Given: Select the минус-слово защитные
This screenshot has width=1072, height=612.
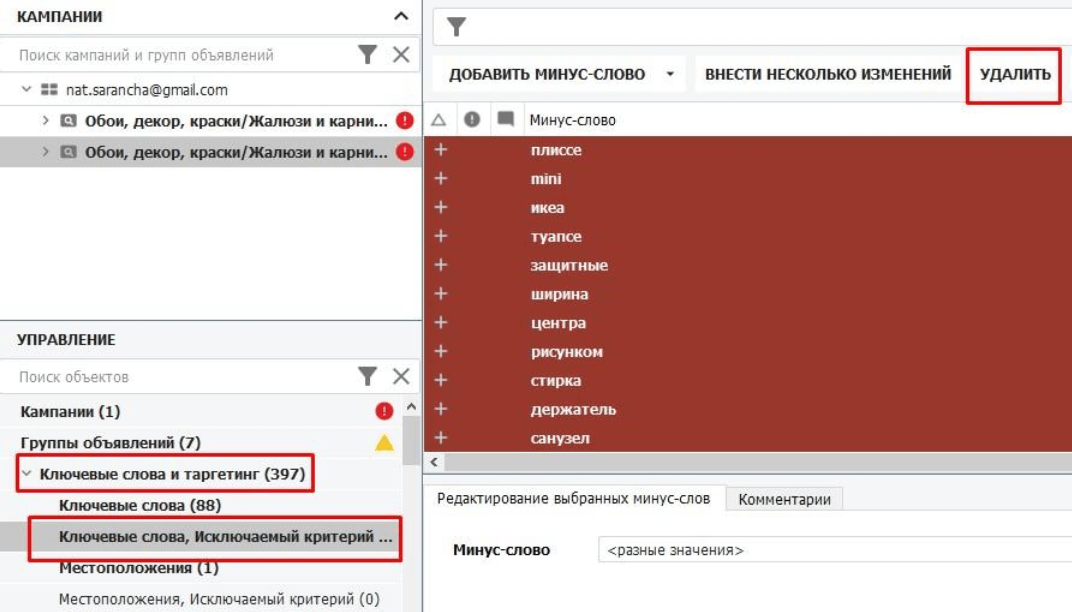Looking at the screenshot, I should [x=569, y=265].
